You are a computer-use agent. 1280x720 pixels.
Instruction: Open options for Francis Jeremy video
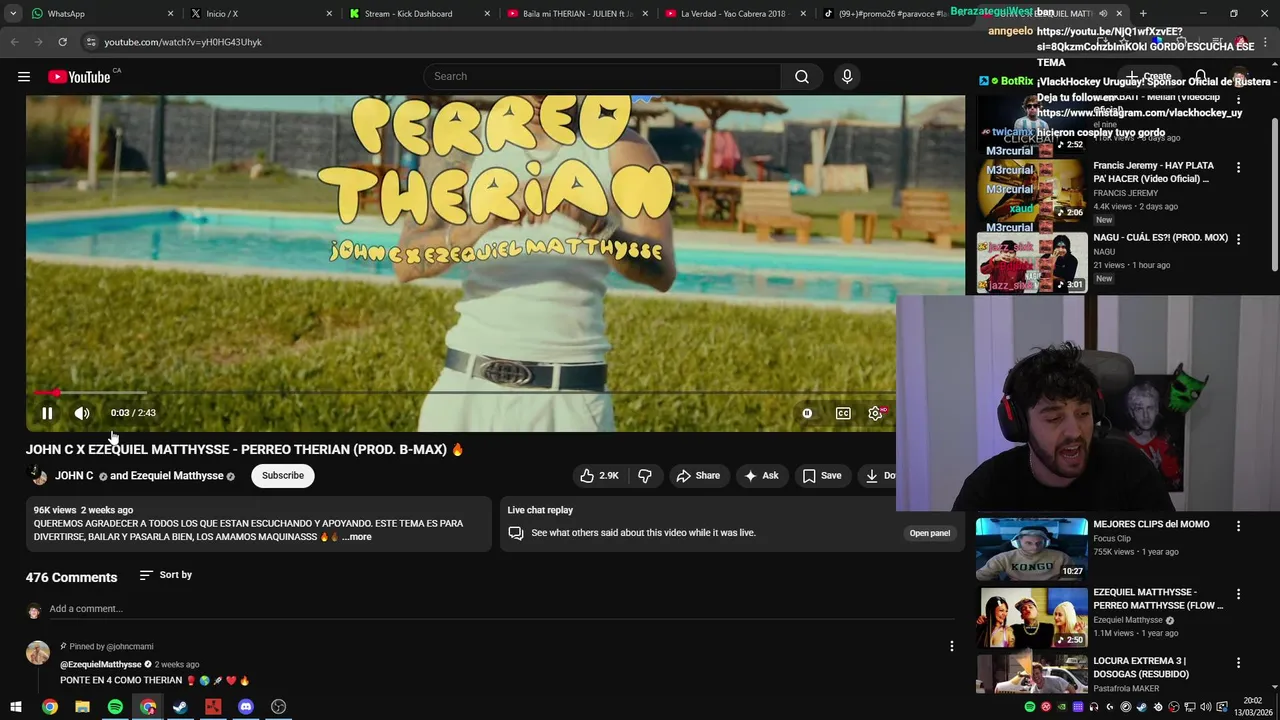pos(1238,168)
